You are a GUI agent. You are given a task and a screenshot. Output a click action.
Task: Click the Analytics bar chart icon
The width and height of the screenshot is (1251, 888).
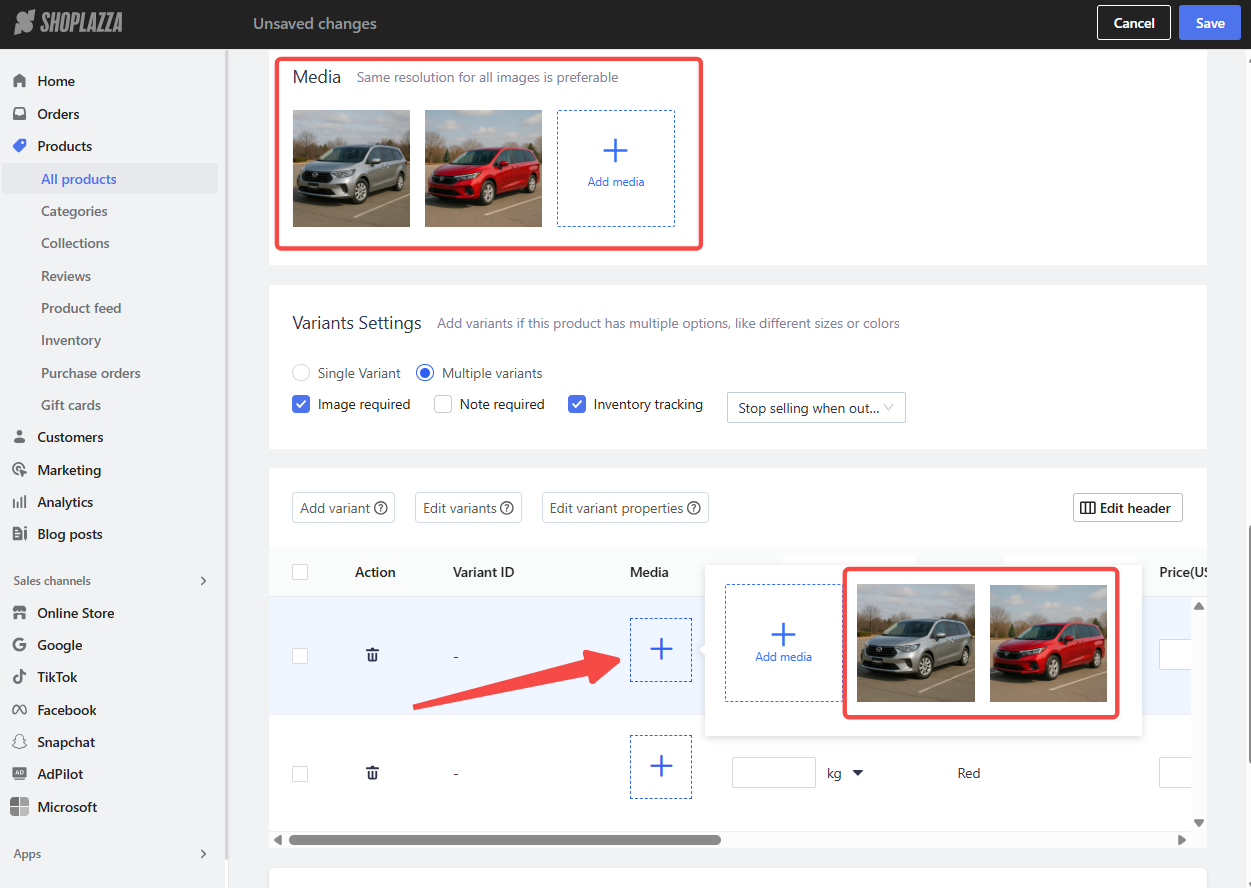[19, 502]
